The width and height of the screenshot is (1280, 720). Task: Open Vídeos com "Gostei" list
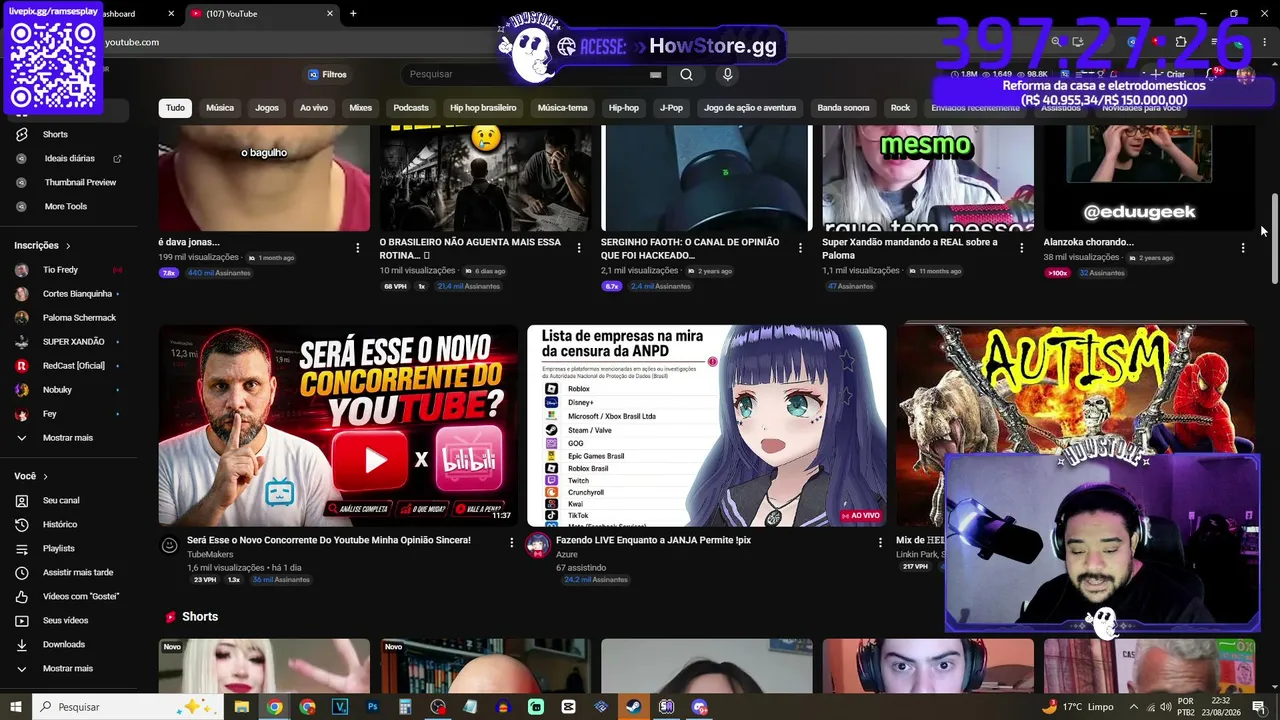click(x=81, y=596)
